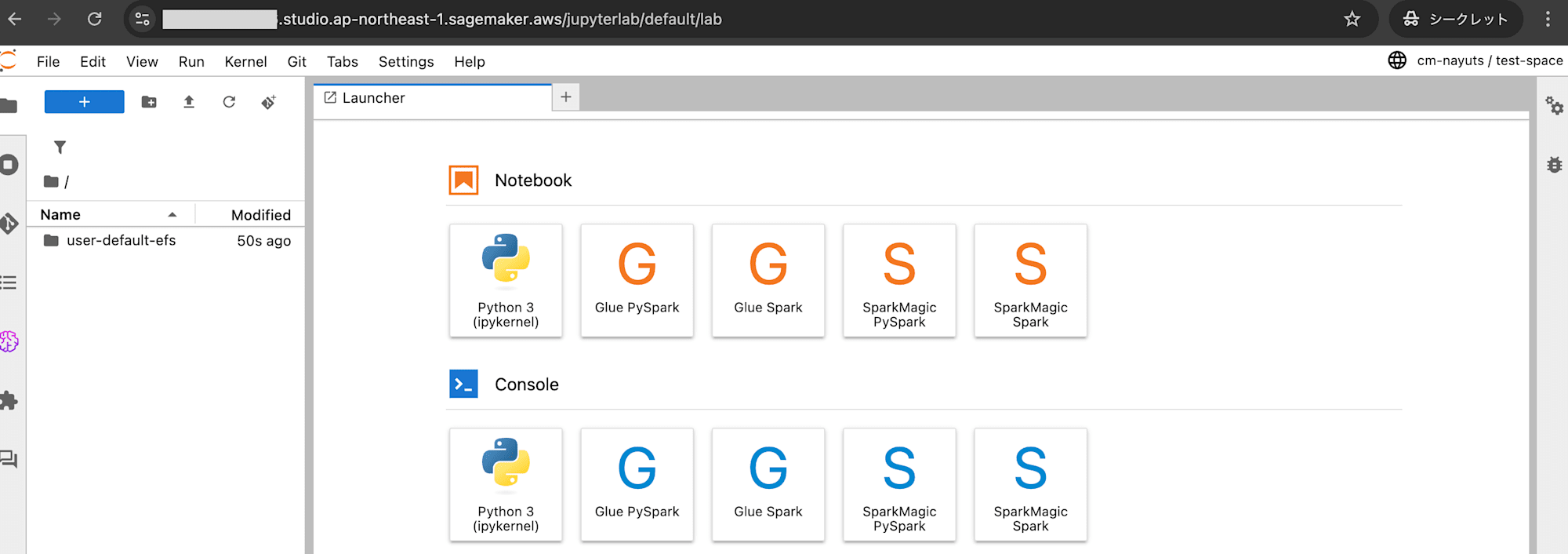Launch Glue PySpark notebook

[637, 280]
